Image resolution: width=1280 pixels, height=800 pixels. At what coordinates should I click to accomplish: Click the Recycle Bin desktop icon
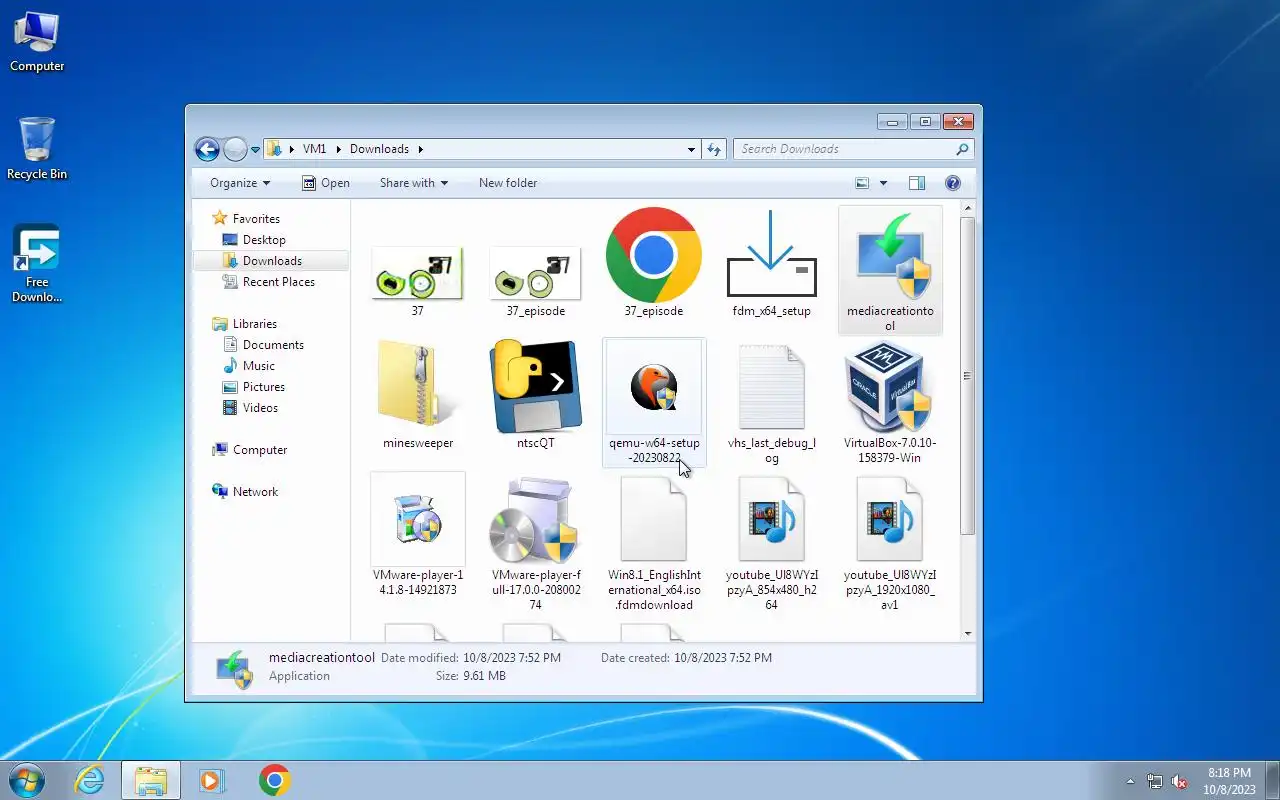(37, 148)
